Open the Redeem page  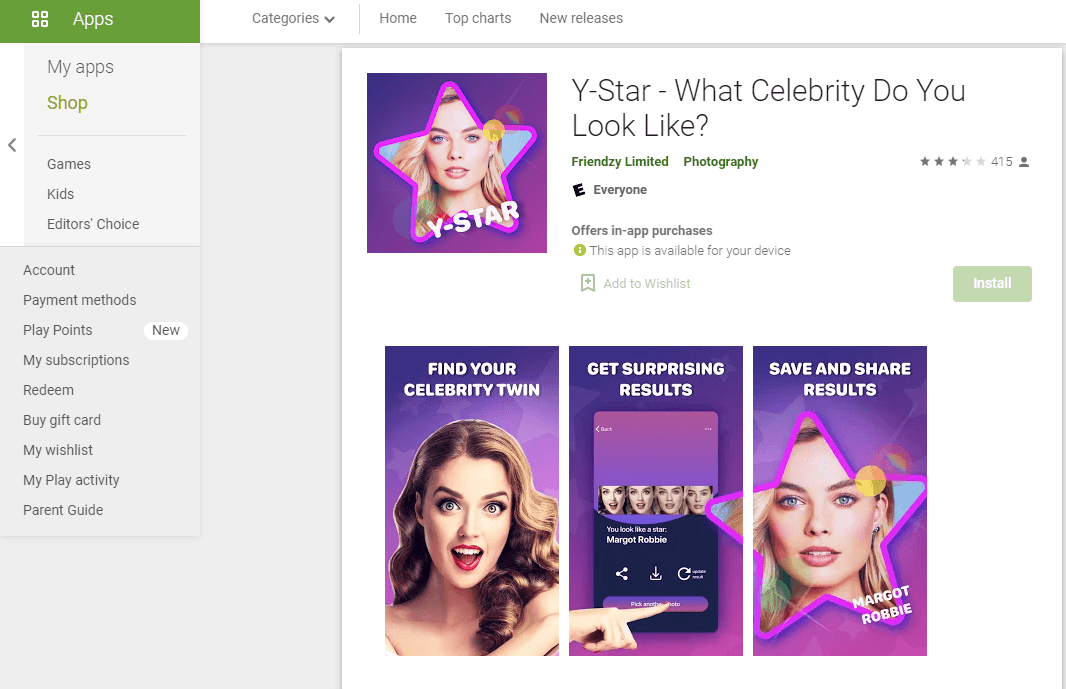48,390
